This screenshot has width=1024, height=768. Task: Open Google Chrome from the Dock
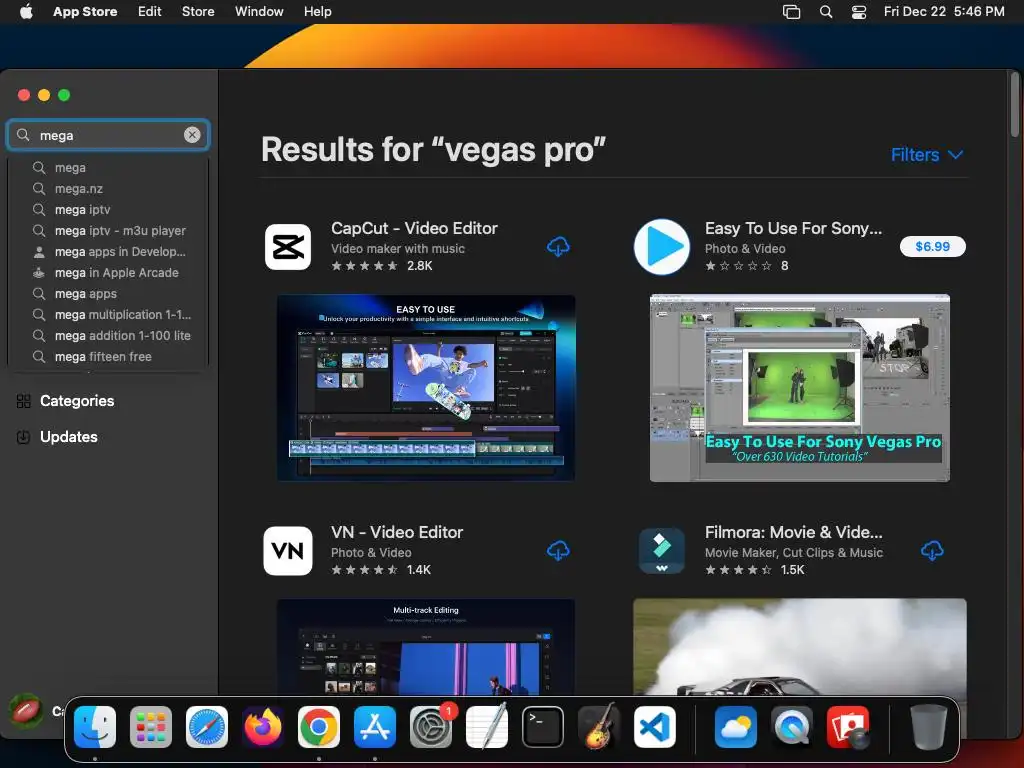(319, 727)
